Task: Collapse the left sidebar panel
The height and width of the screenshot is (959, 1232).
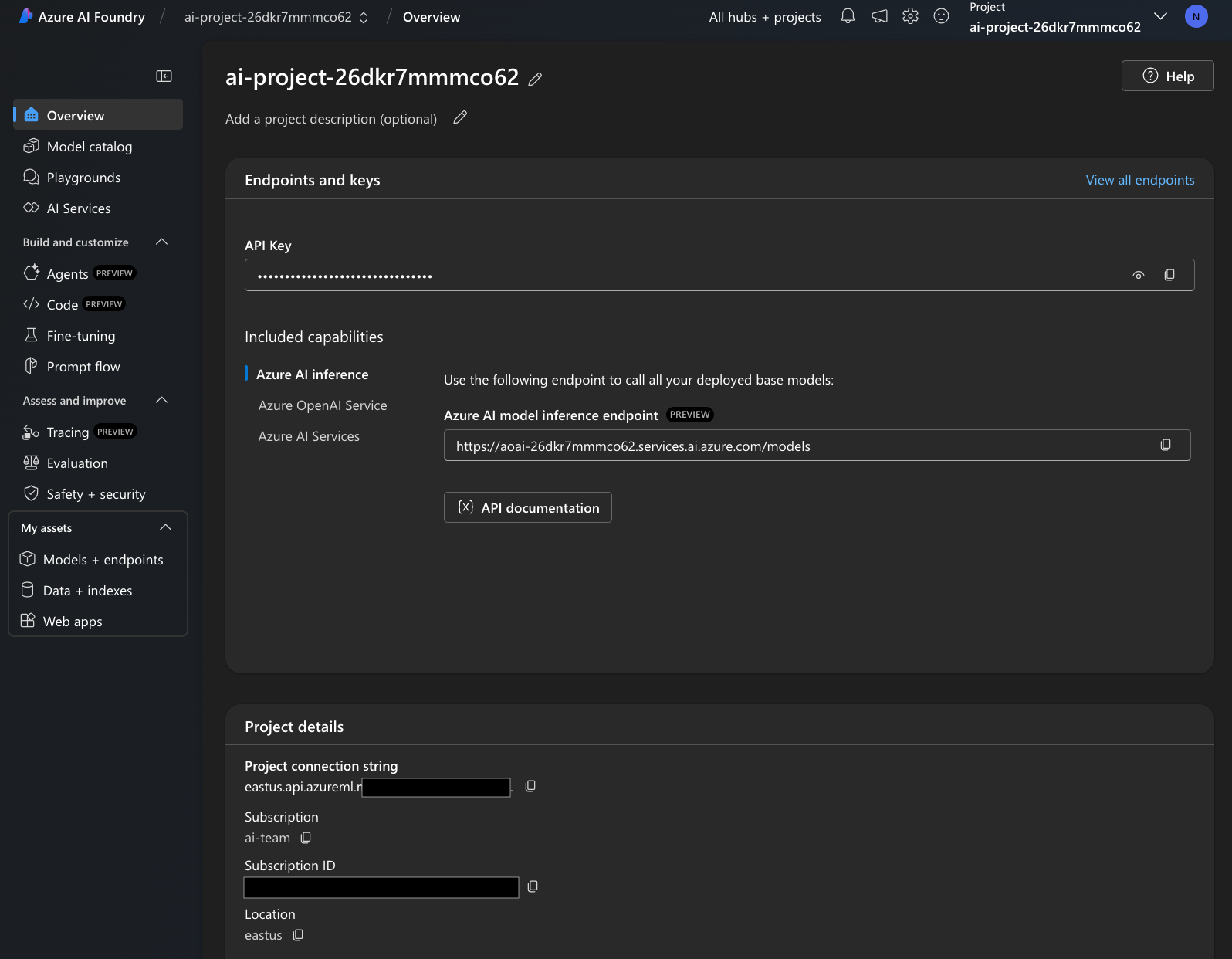Action: pos(164,76)
